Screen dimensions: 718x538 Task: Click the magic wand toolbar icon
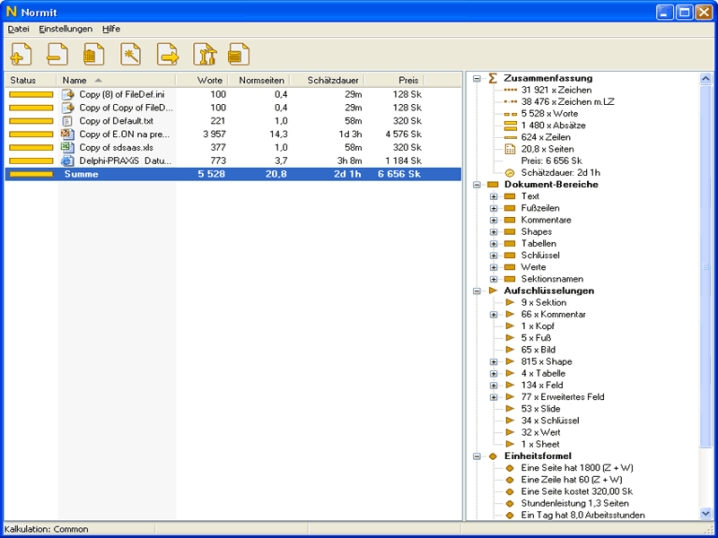point(130,53)
